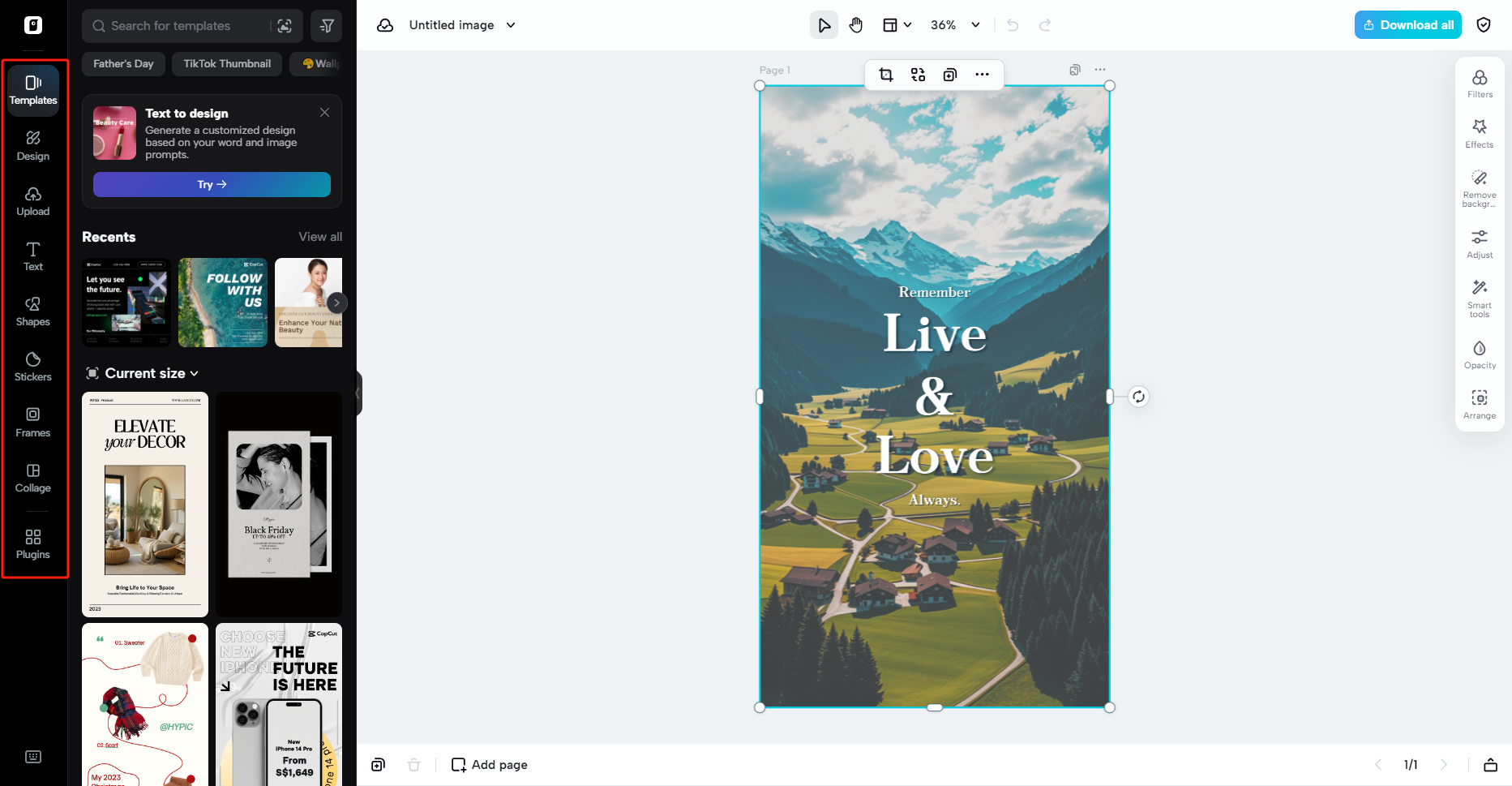Open the Adjust panel

click(x=1480, y=244)
